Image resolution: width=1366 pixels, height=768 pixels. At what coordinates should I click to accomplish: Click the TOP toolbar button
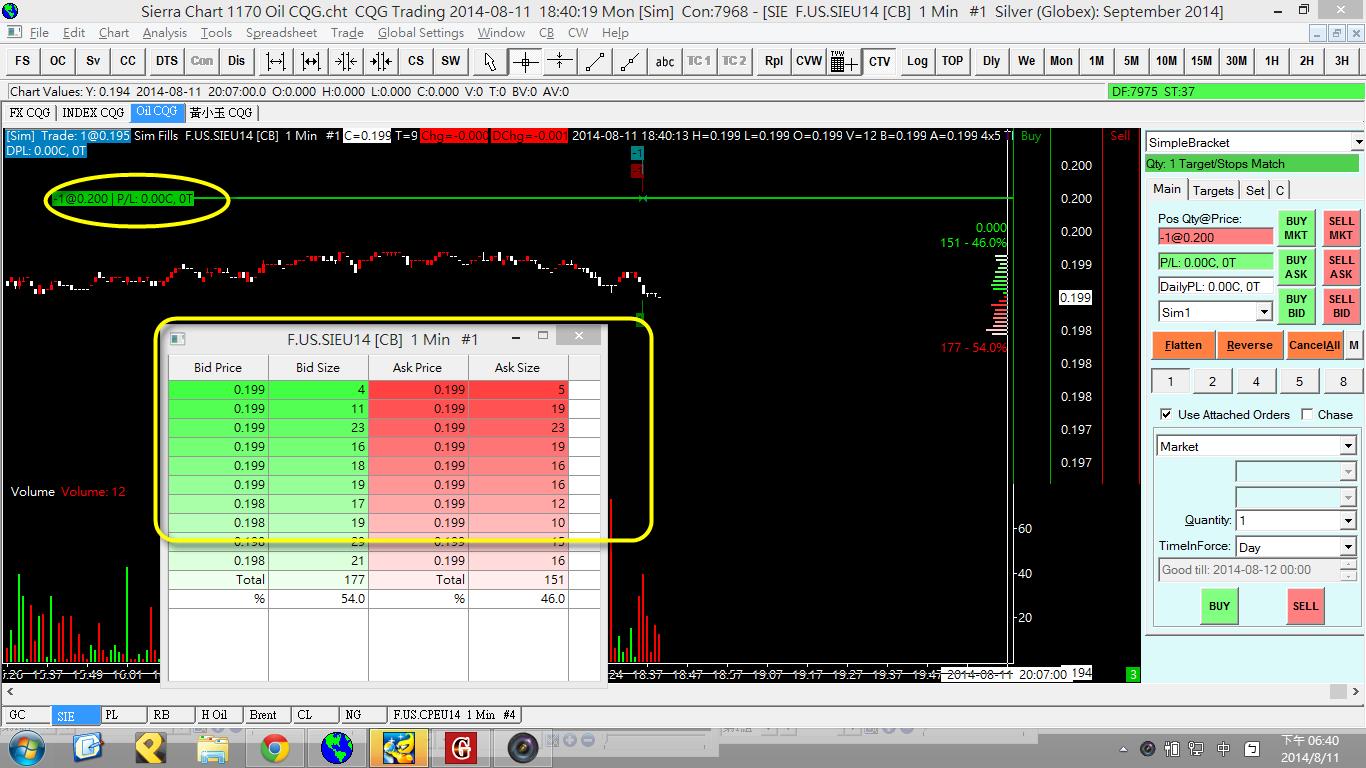pyautogui.click(x=952, y=61)
